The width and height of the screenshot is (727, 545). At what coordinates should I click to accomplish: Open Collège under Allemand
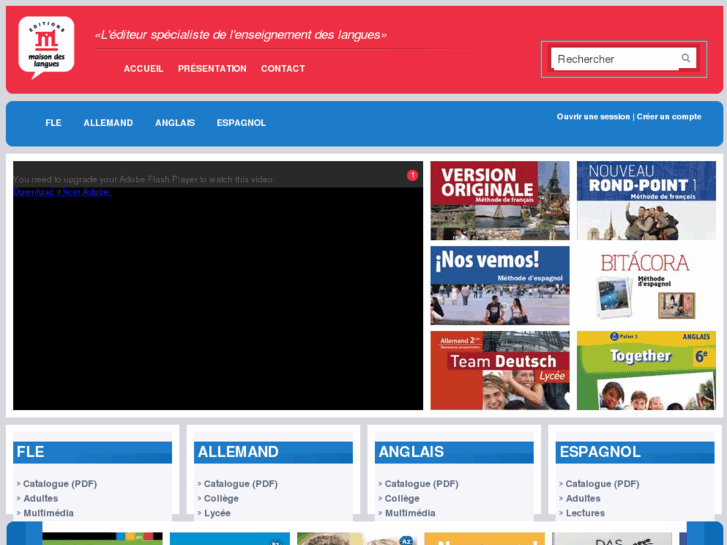click(x=221, y=499)
